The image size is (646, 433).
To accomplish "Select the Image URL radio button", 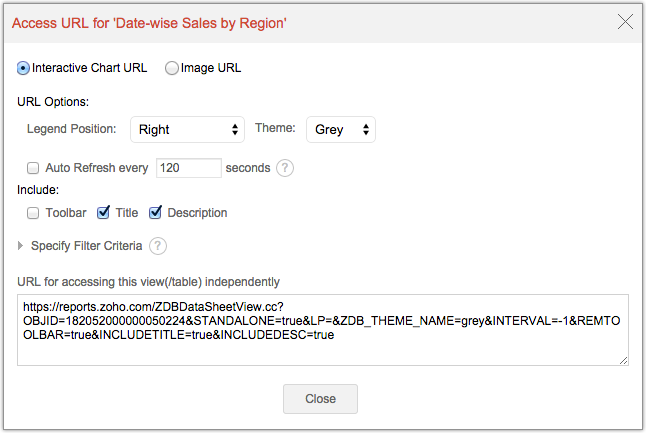I will coord(172,68).
